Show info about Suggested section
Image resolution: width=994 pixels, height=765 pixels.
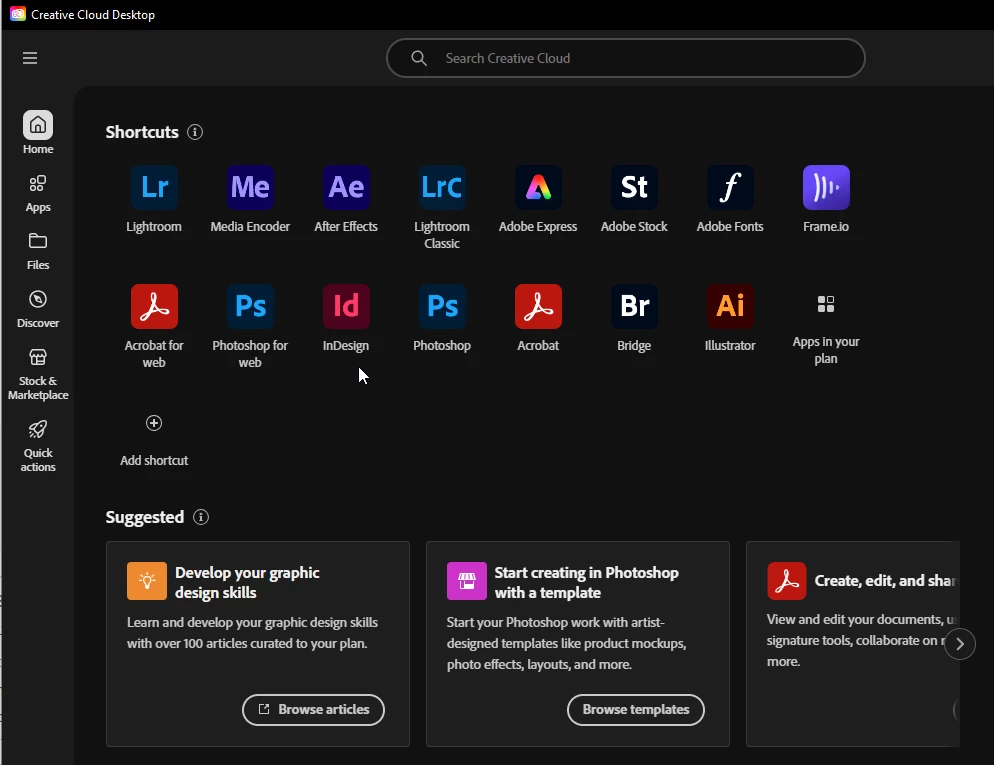click(x=201, y=517)
